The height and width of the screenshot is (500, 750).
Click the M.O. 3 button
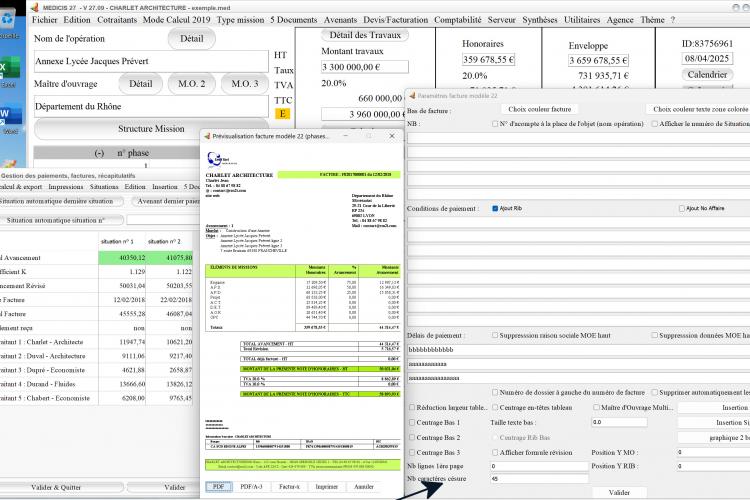[244, 84]
